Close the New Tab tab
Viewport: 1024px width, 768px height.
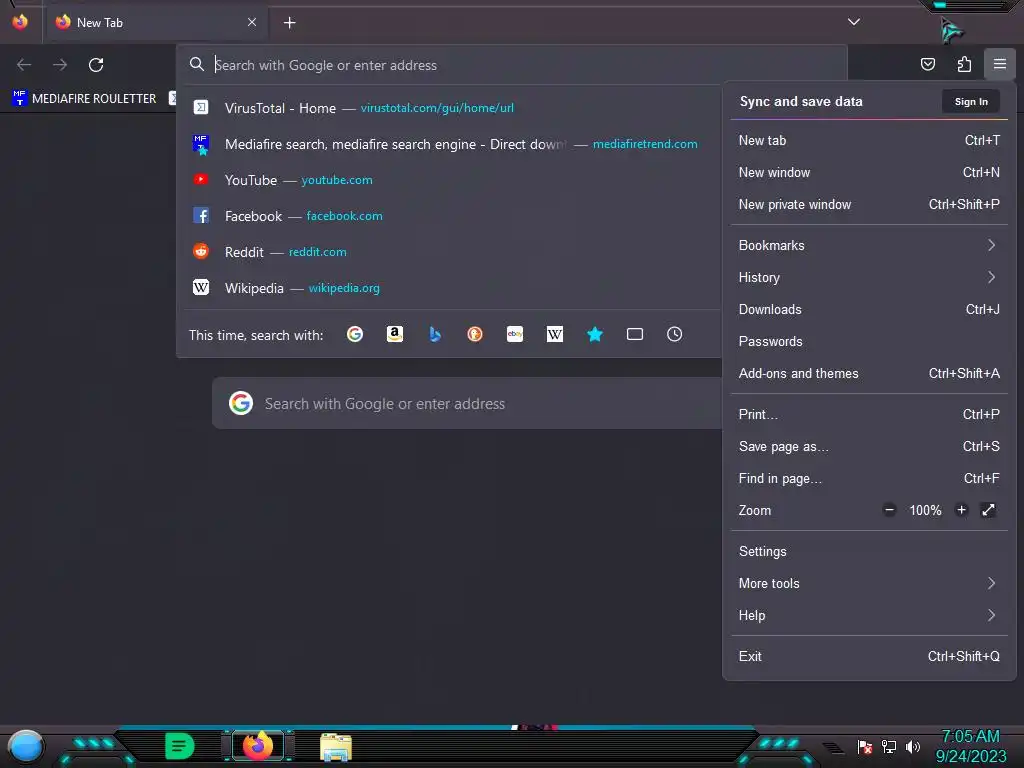tap(251, 22)
